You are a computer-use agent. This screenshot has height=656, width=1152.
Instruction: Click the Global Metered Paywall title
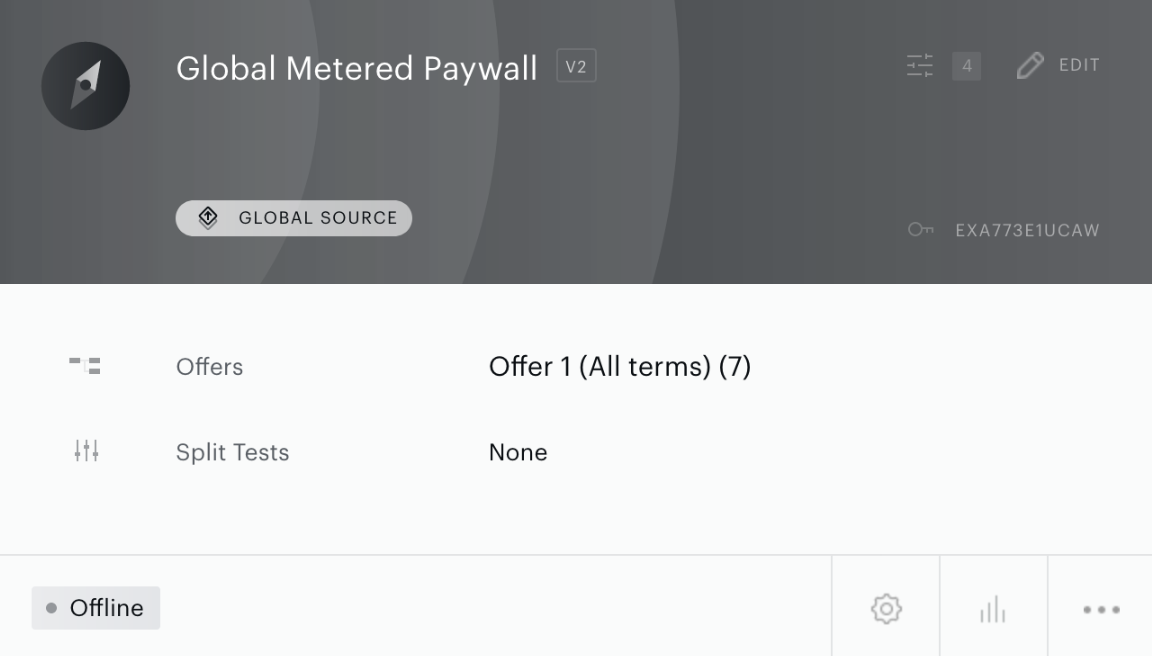pos(356,68)
